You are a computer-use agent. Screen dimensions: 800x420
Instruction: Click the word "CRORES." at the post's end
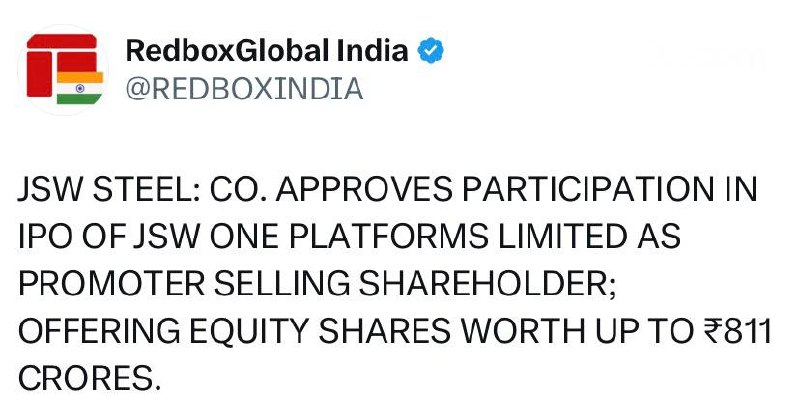point(89,379)
